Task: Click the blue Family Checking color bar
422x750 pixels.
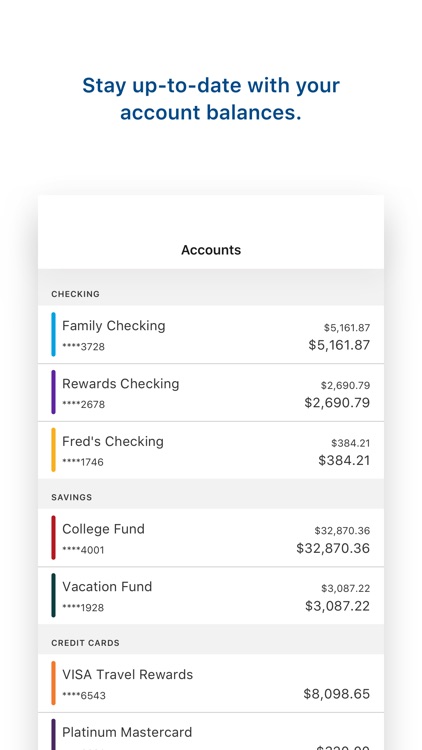Action: [x=54, y=334]
